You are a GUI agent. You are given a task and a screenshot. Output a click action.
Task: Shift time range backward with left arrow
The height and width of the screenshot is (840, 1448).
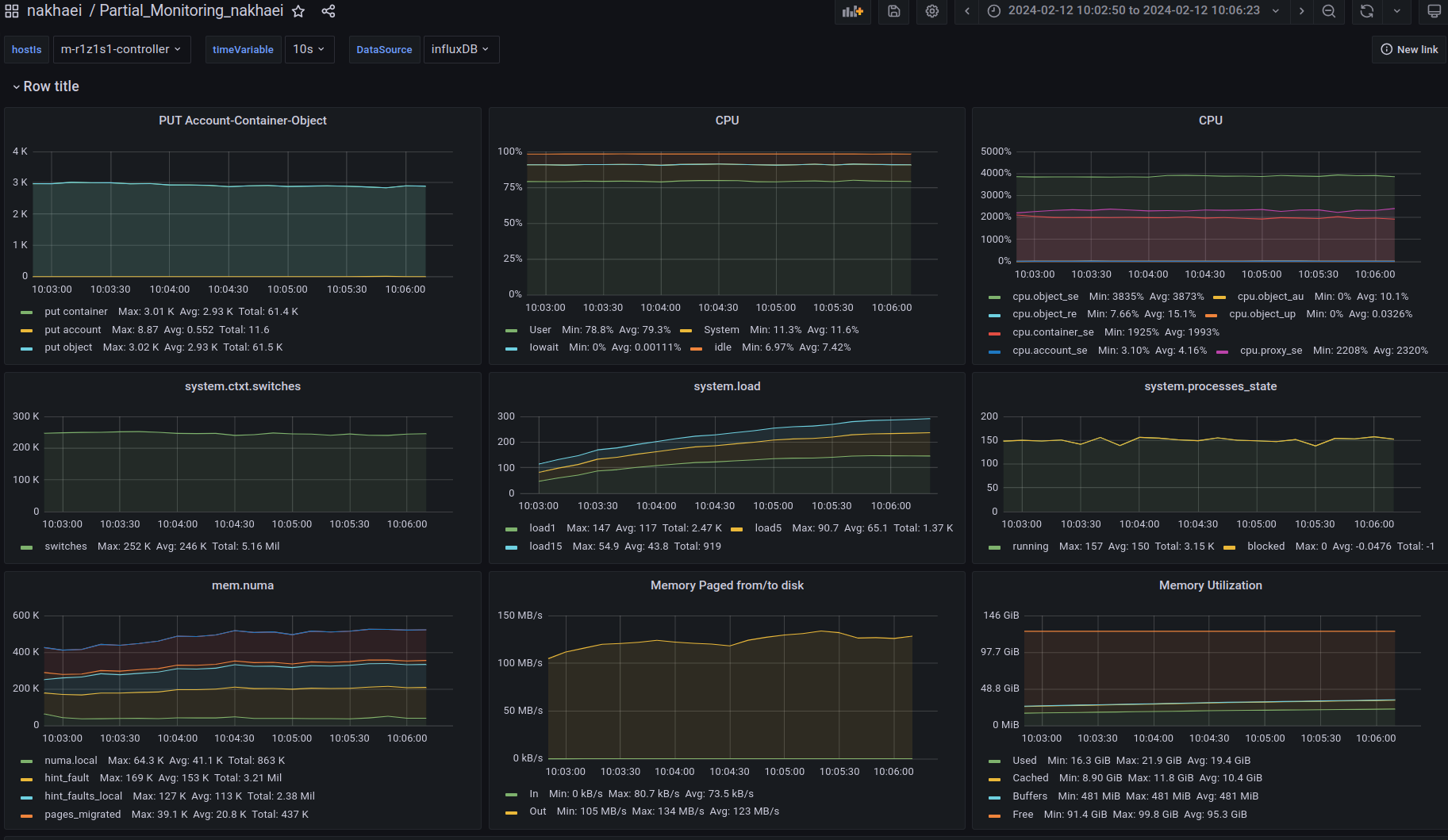[967, 11]
